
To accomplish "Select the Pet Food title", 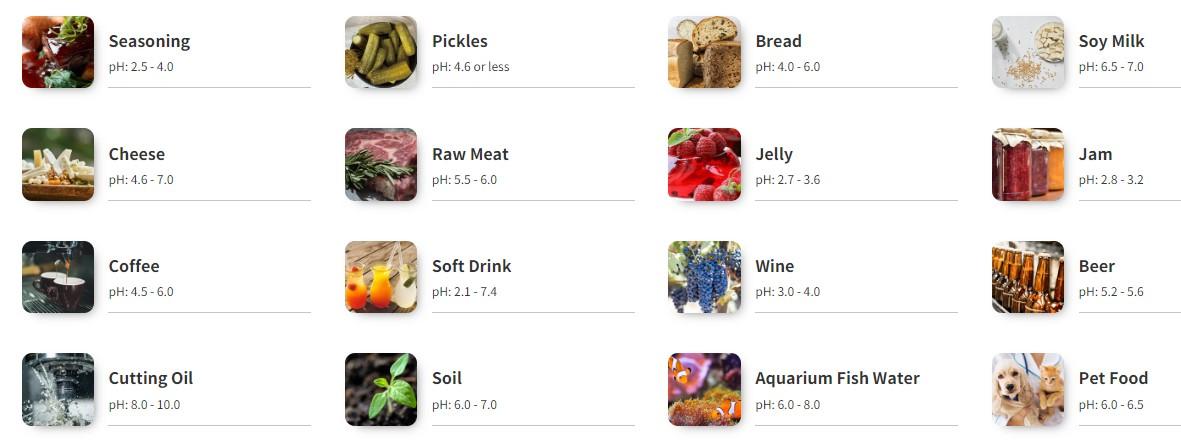I will (x=1113, y=378).
